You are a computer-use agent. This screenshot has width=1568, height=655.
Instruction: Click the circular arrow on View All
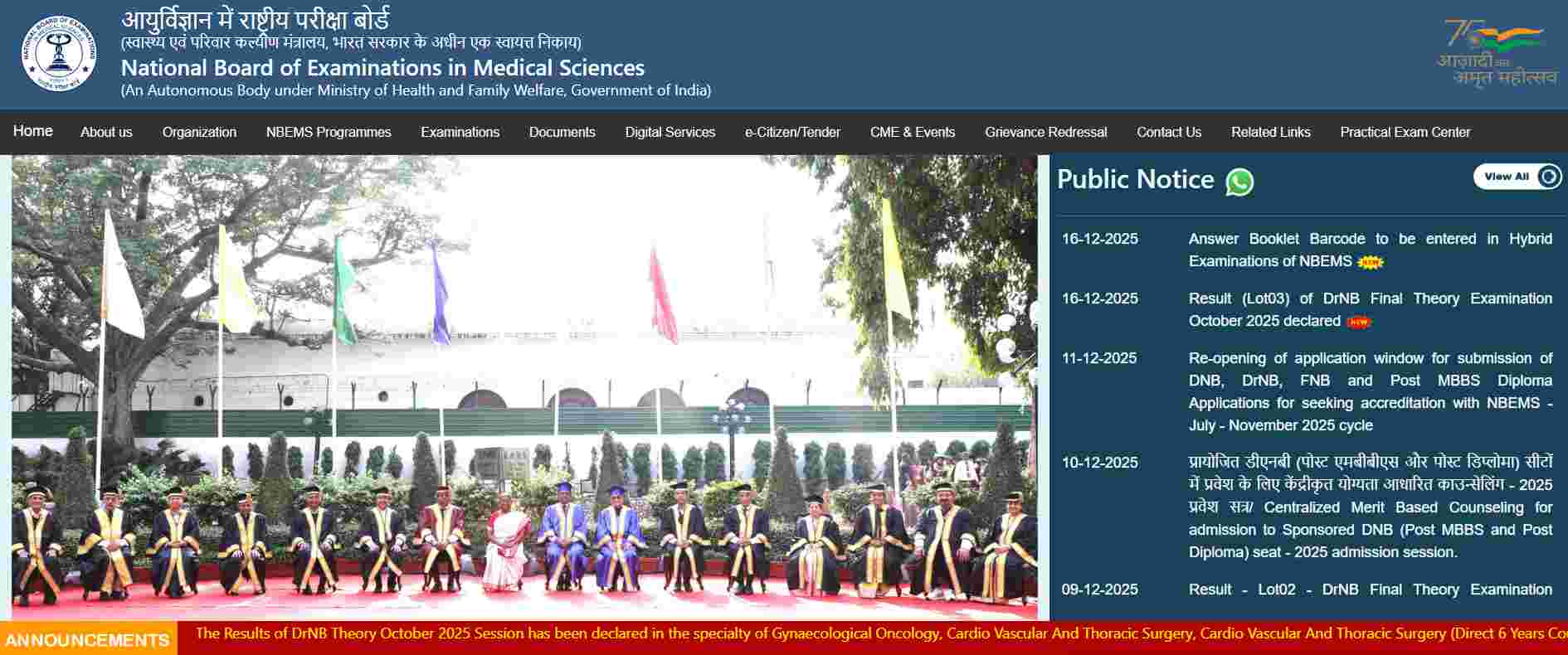(x=1548, y=177)
